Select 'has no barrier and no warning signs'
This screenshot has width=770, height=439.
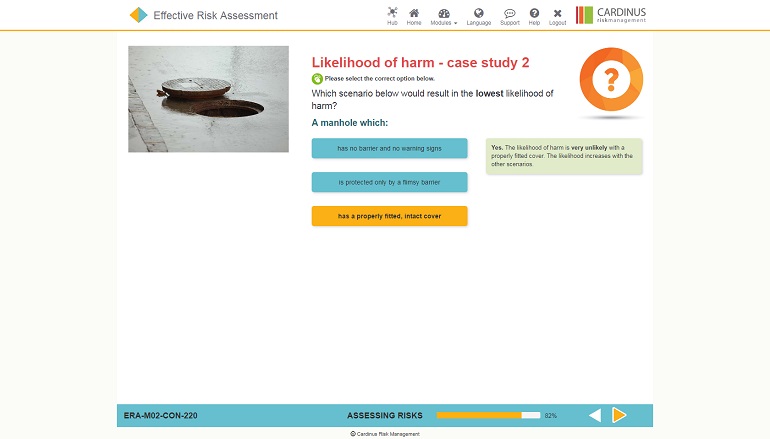(x=389, y=148)
